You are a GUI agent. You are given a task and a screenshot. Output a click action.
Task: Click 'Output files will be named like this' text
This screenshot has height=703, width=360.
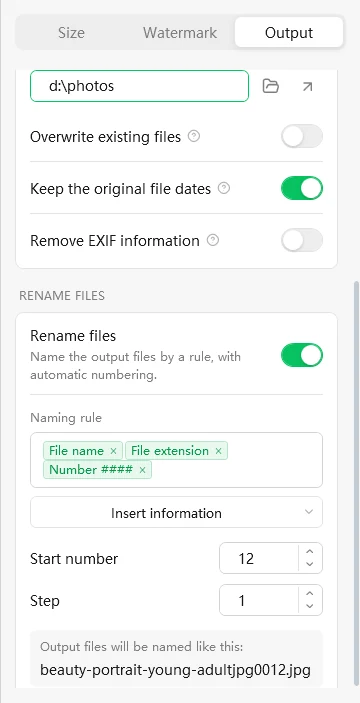pos(142,647)
